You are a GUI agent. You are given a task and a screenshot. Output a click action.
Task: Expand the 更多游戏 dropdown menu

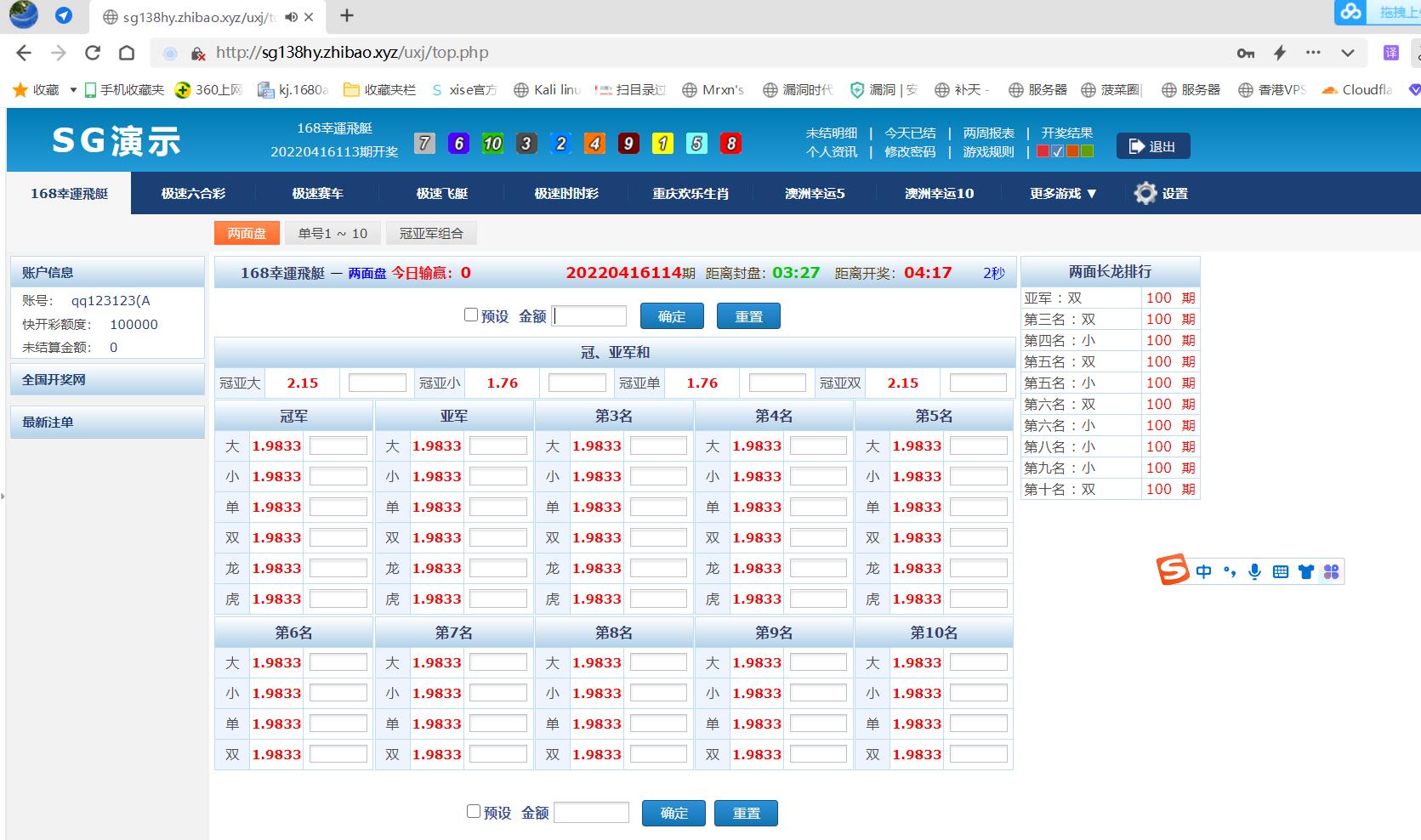click(1060, 193)
